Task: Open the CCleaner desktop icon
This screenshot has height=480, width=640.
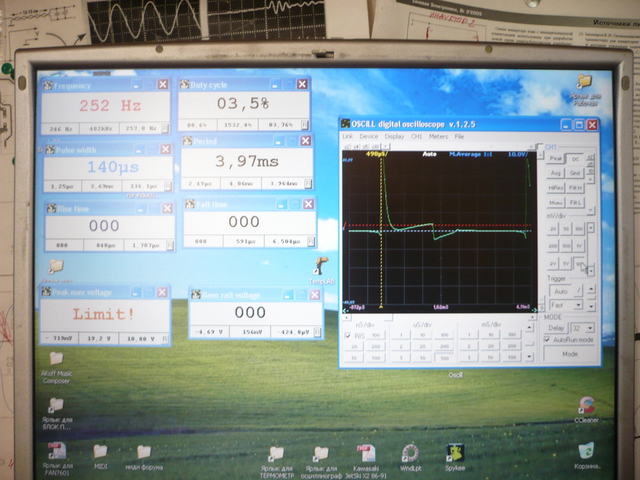Action: pos(586,406)
